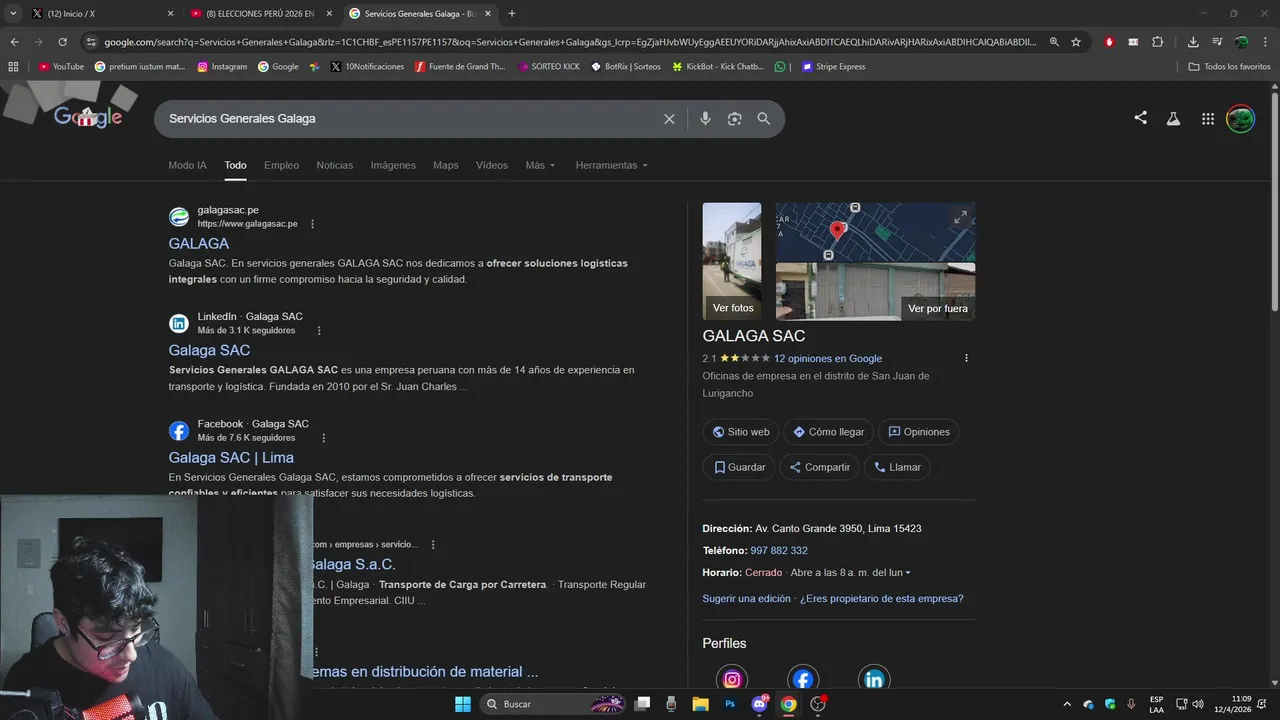Image resolution: width=1280 pixels, height=720 pixels.
Task: Click the magnifier search submit icon
Action: pyautogui.click(x=764, y=119)
